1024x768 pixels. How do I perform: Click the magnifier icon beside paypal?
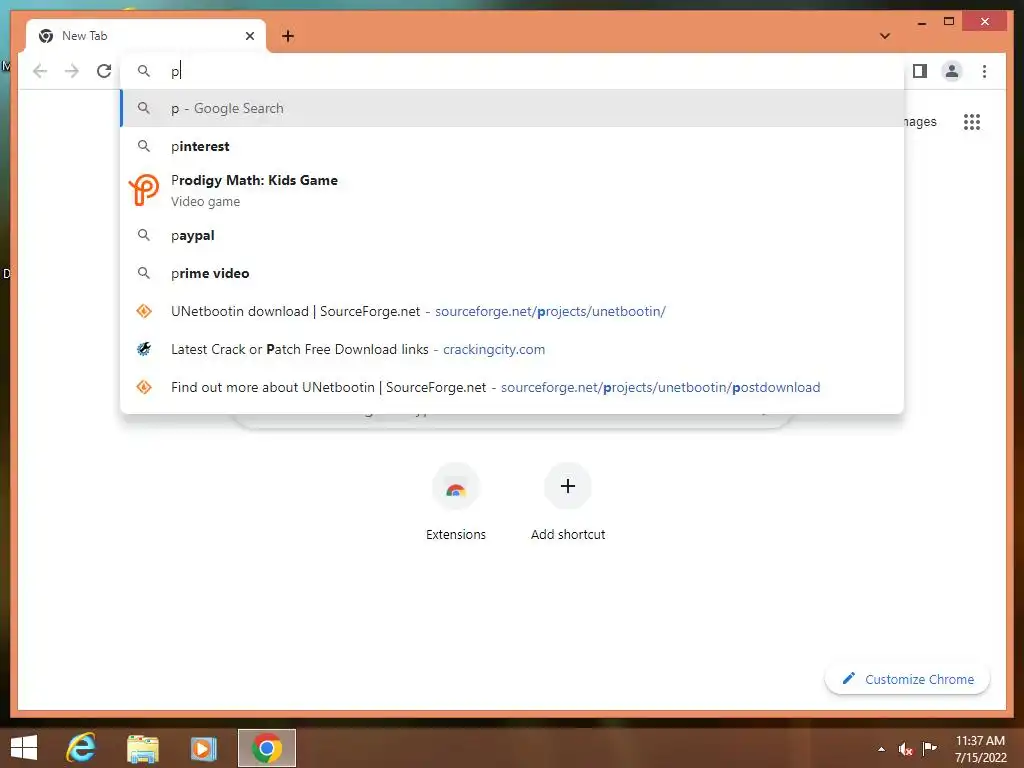point(144,235)
